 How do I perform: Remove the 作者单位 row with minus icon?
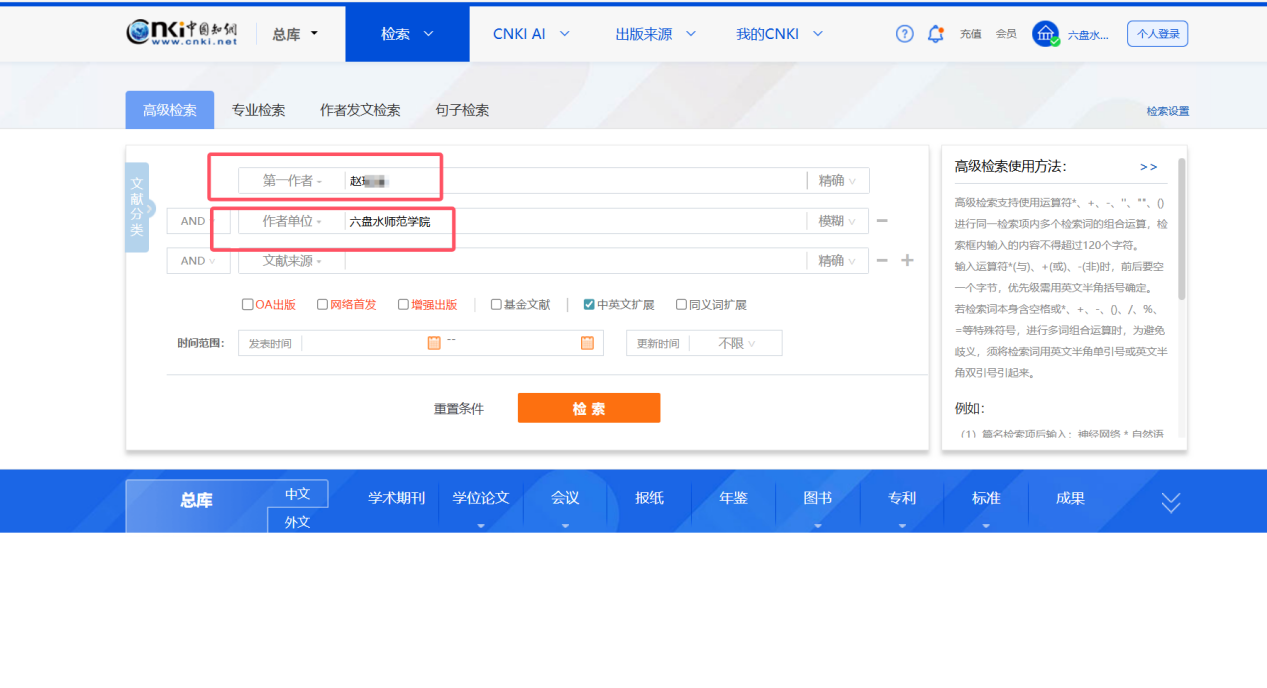tap(882, 221)
